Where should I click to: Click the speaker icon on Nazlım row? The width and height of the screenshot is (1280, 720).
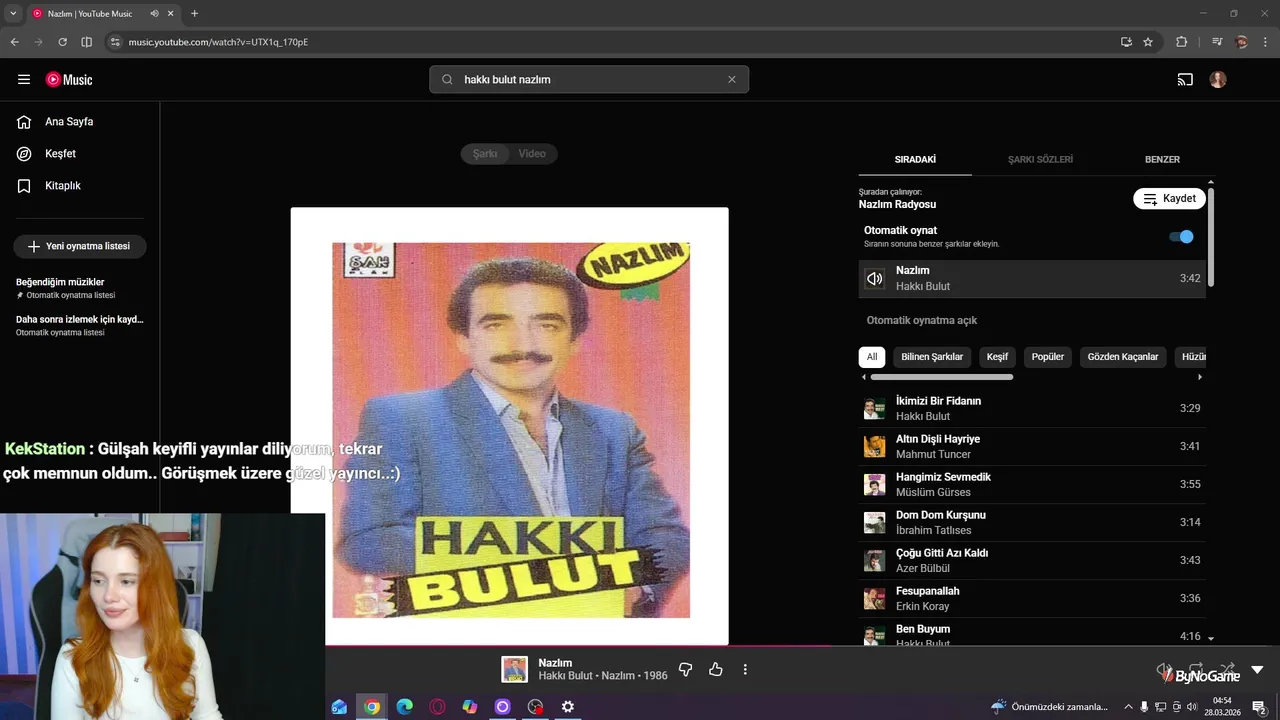875,279
